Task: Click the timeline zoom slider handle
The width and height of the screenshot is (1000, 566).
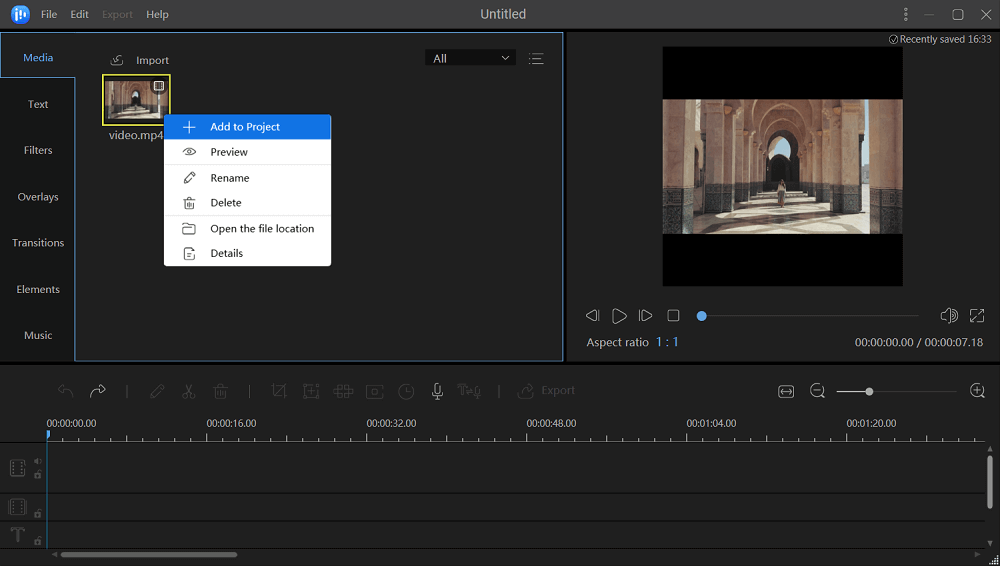Action: 869,391
